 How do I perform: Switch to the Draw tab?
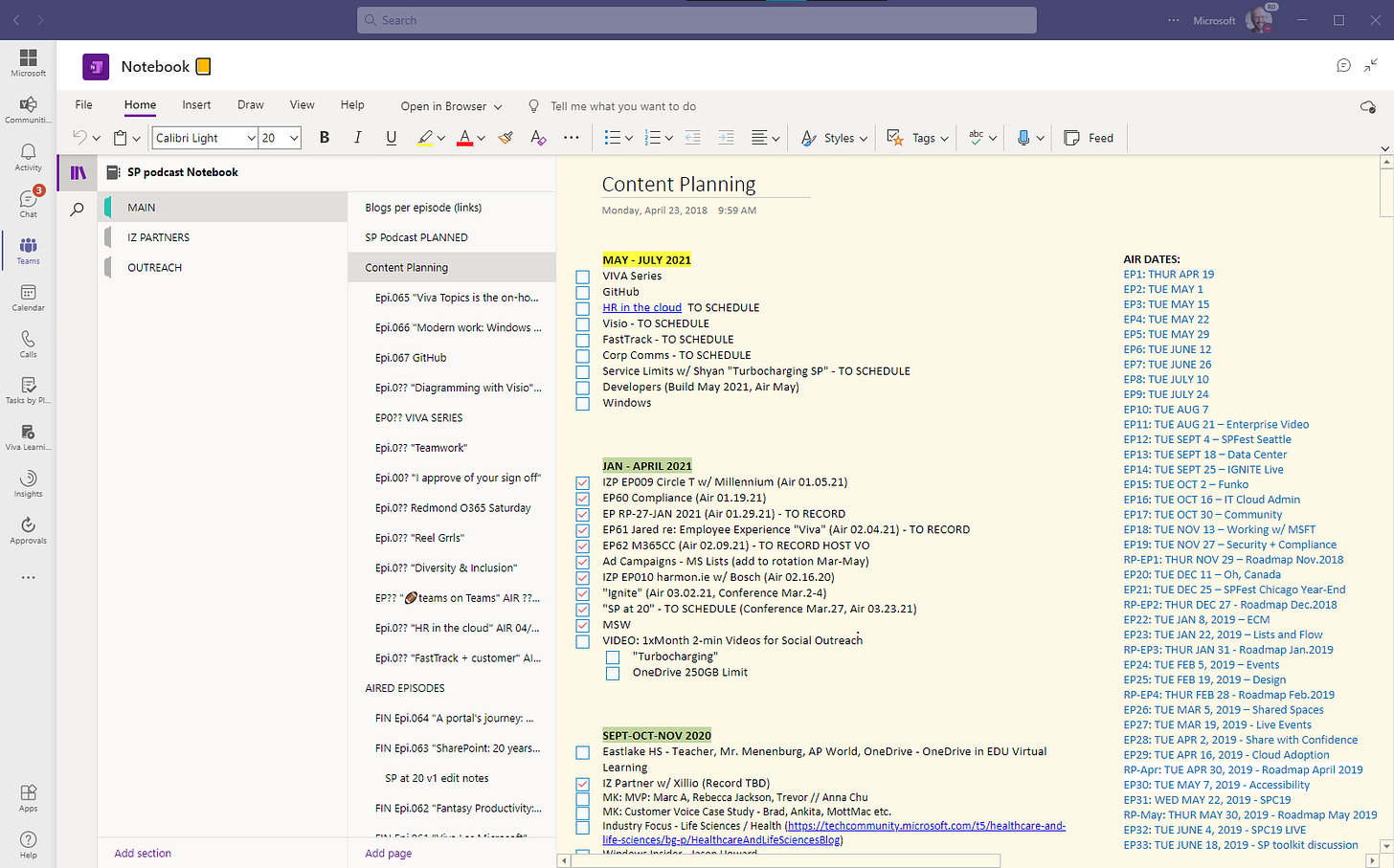click(x=250, y=105)
